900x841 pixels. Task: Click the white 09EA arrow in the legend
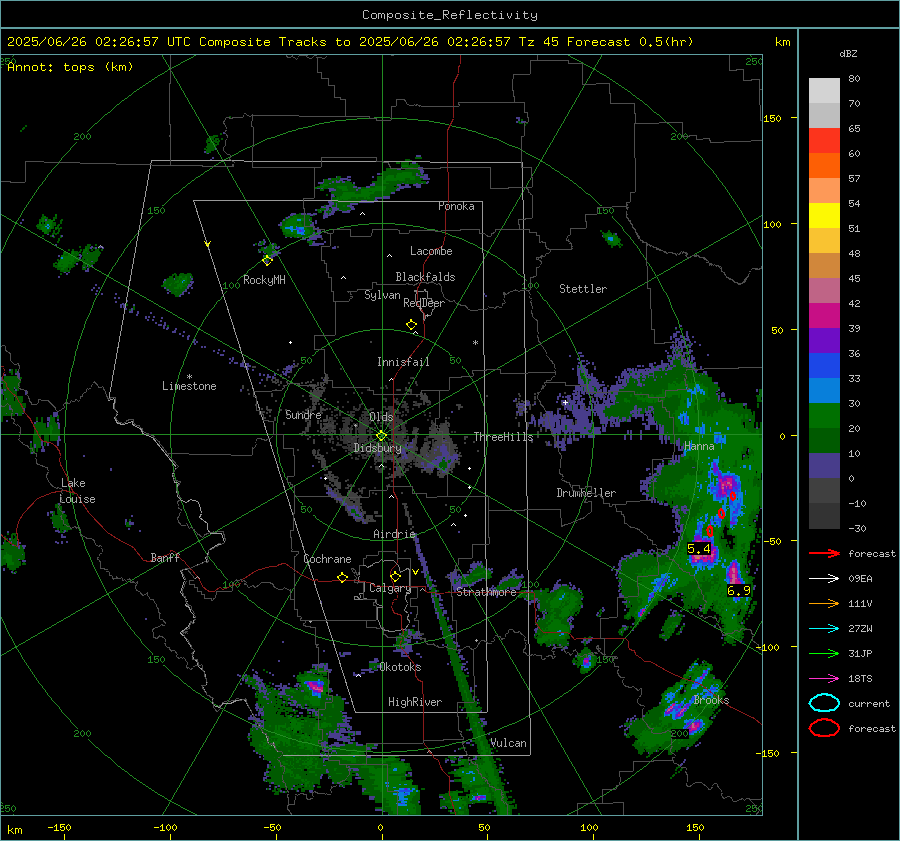(824, 579)
